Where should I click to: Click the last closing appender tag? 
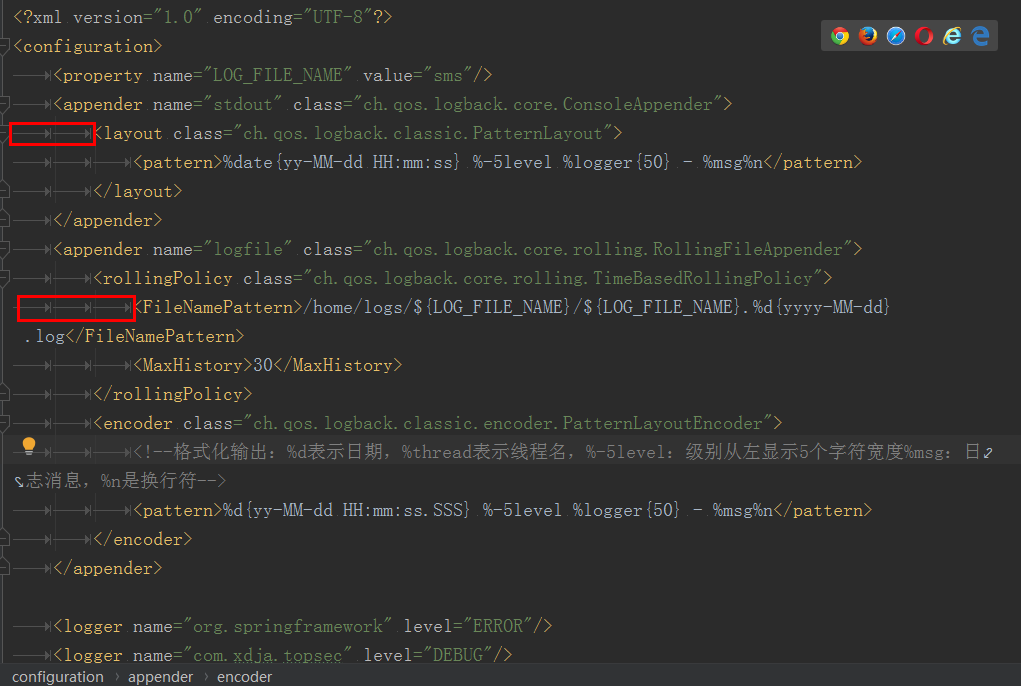tap(107, 568)
